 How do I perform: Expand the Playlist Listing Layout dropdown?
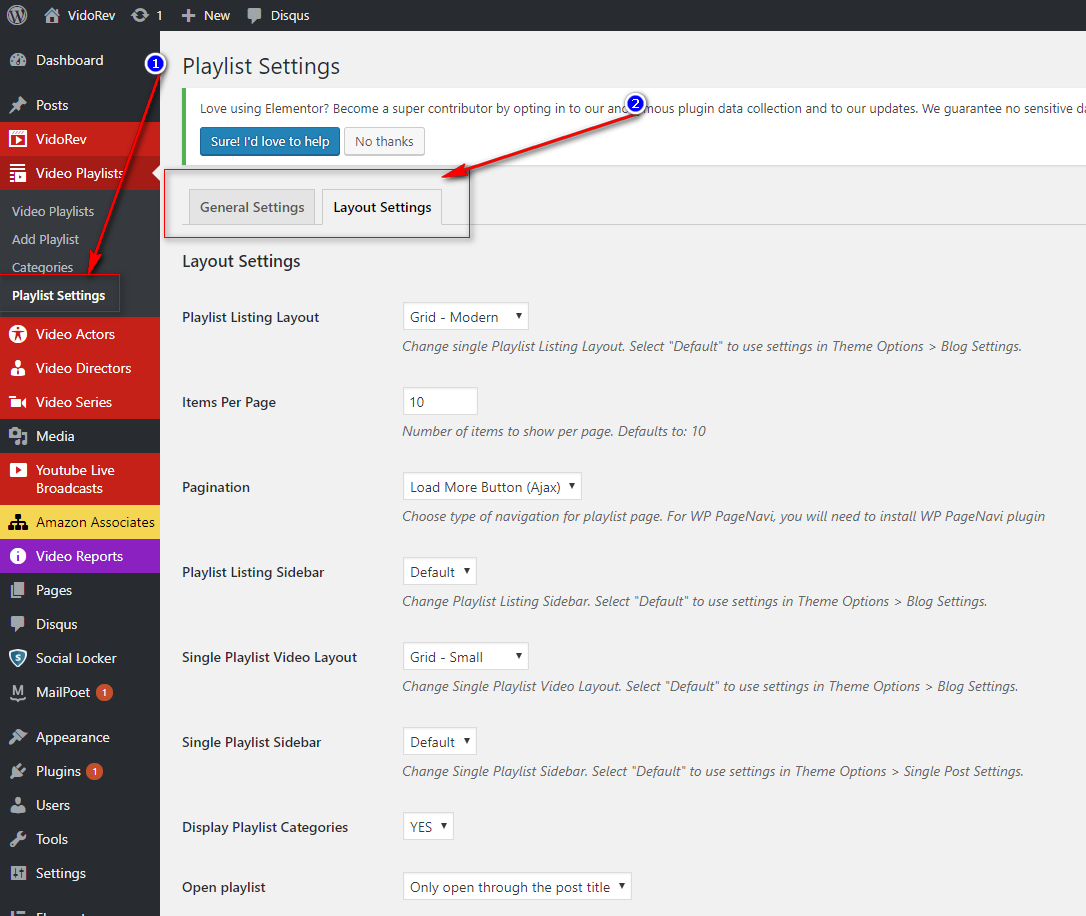[465, 317]
